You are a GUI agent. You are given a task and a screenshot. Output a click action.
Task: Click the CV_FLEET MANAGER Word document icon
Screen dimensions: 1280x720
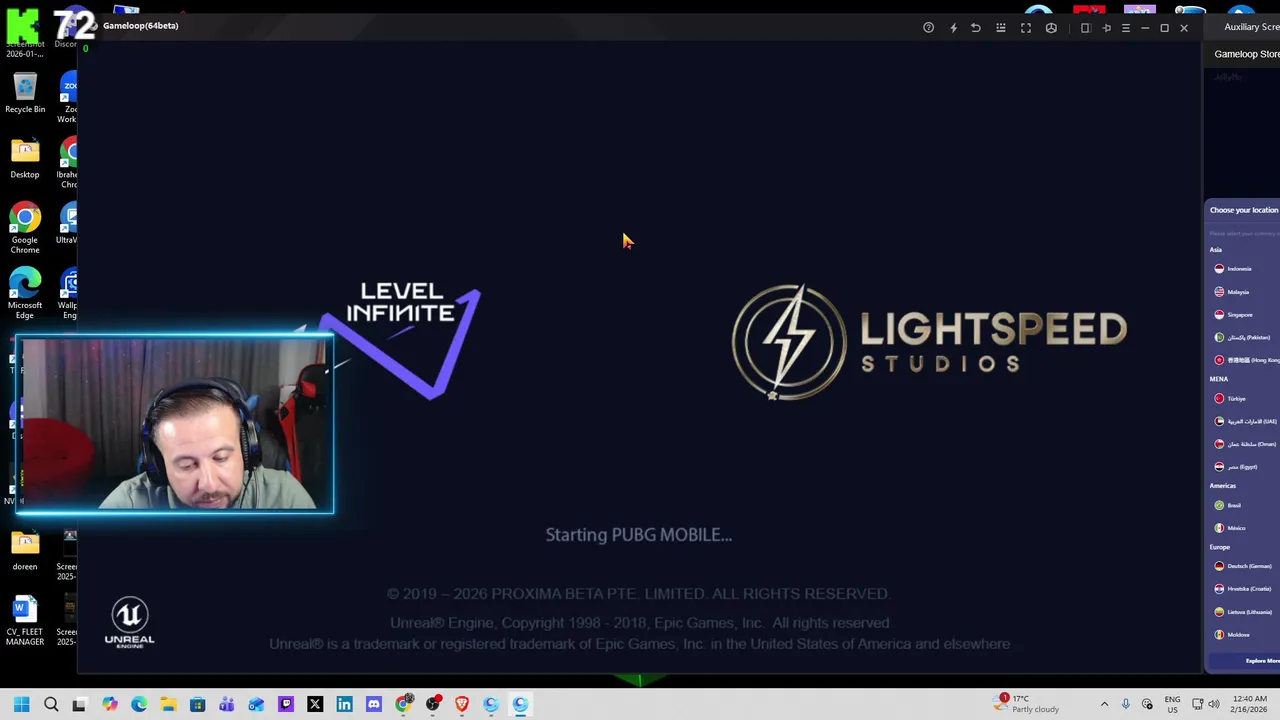pyautogui.click(x=25, y=621)
